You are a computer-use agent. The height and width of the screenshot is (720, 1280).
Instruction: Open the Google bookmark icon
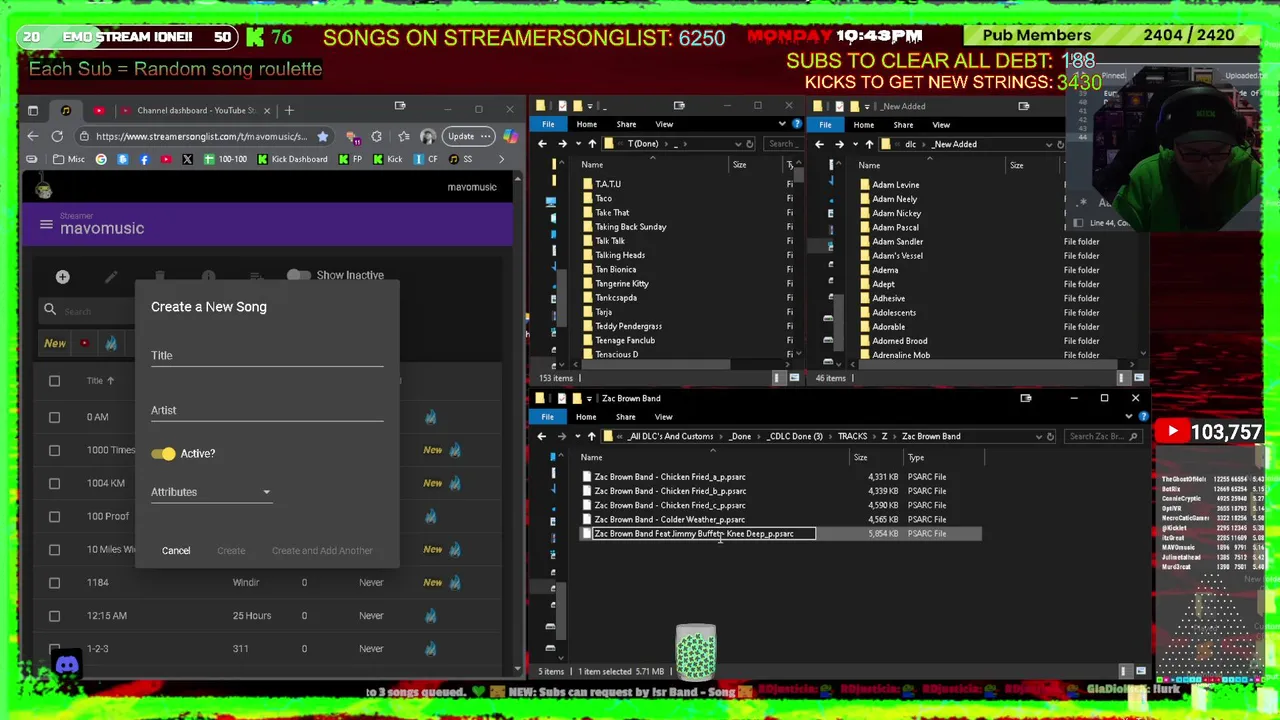point(101,159)
